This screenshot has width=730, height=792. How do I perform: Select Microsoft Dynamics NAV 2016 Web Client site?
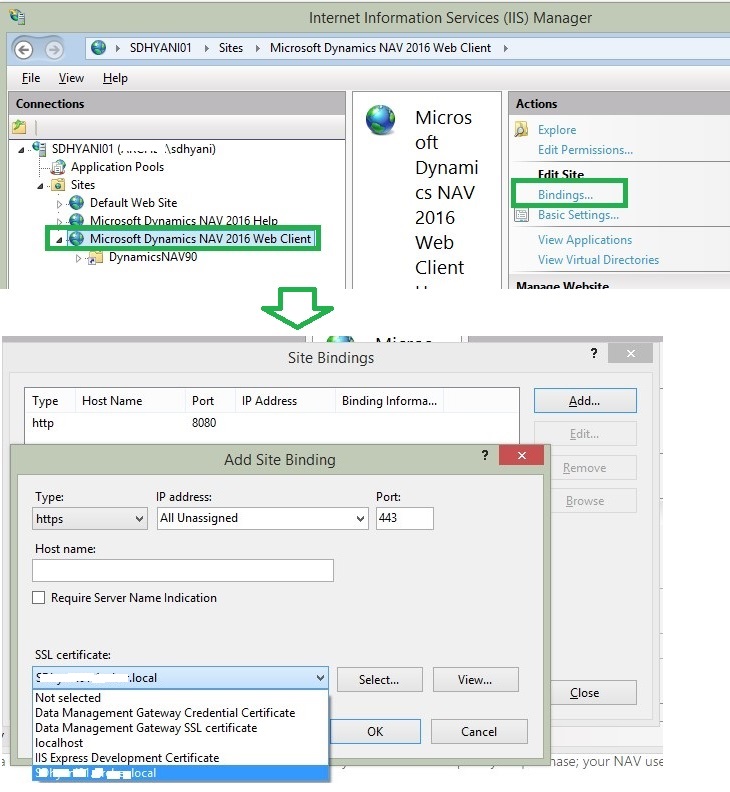coord(201,239)
